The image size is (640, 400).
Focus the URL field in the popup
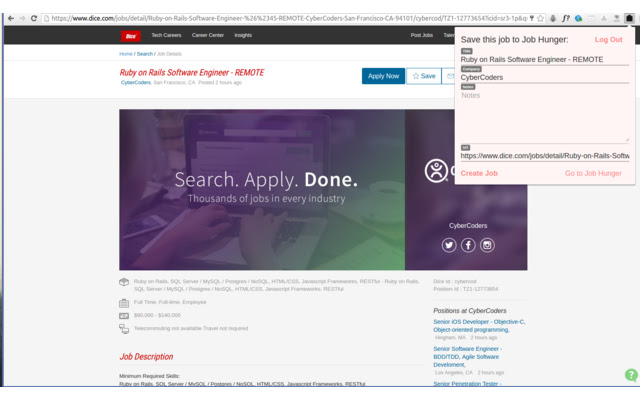544,156
